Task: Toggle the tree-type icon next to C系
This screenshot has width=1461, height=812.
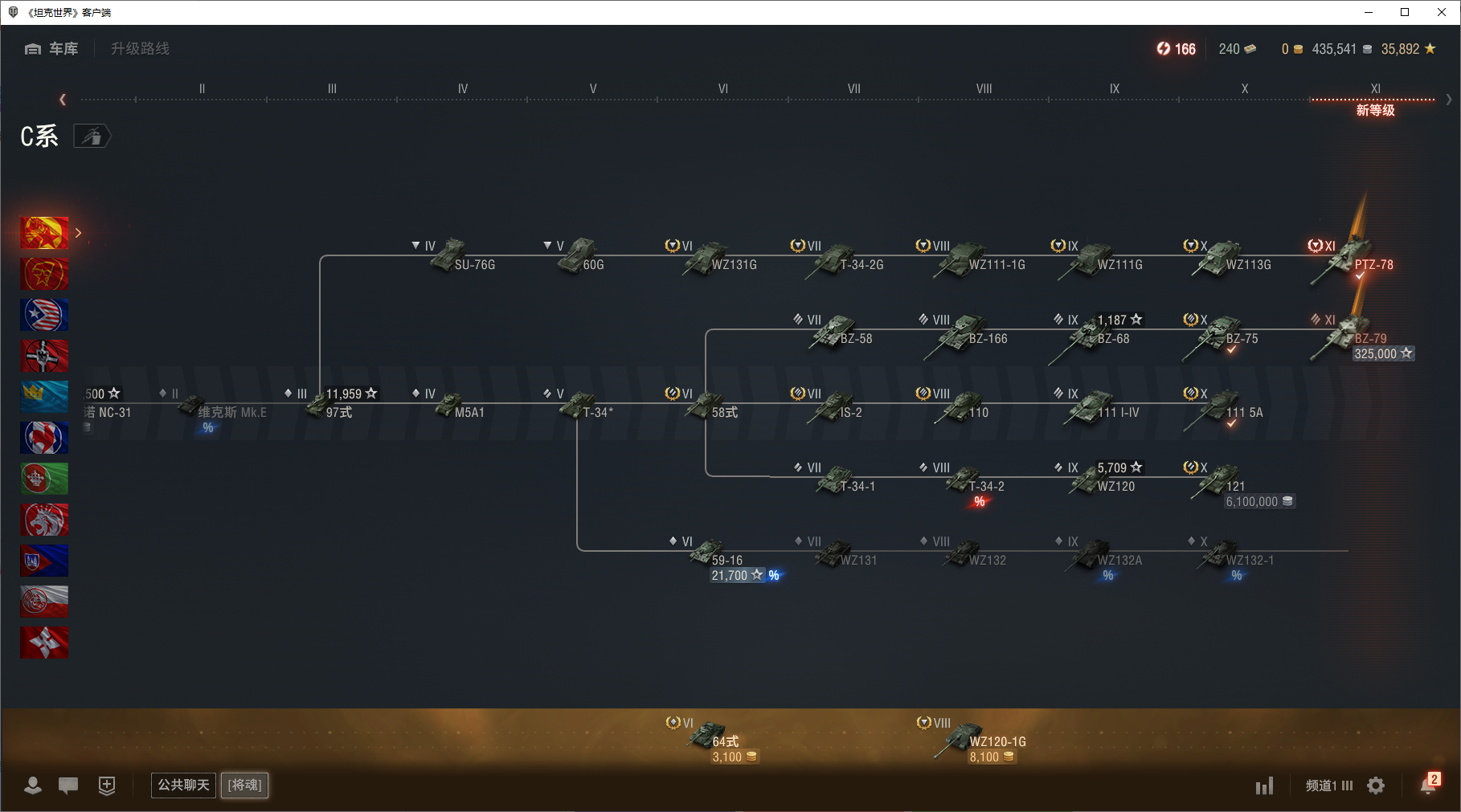Action: 92,137
